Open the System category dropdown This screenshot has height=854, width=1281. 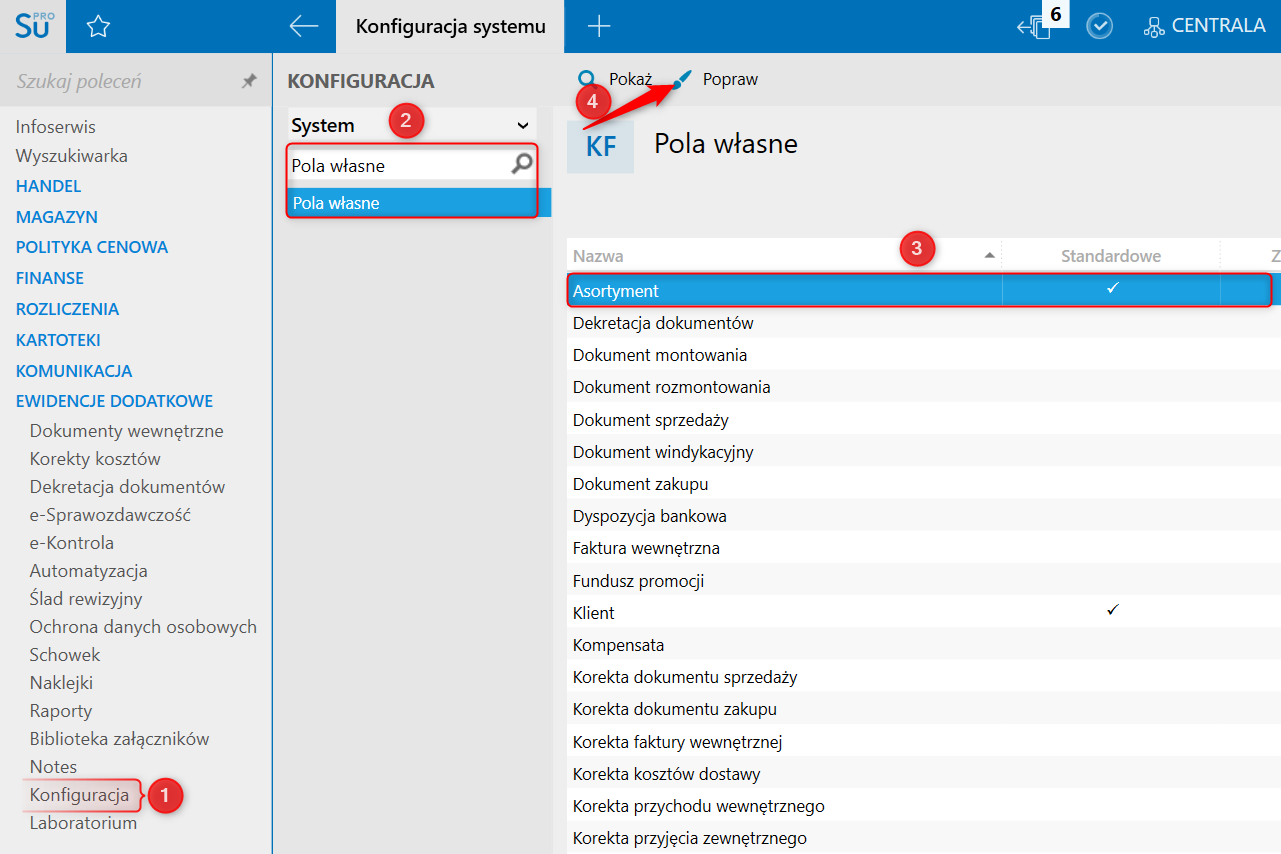tap(412, 125)
